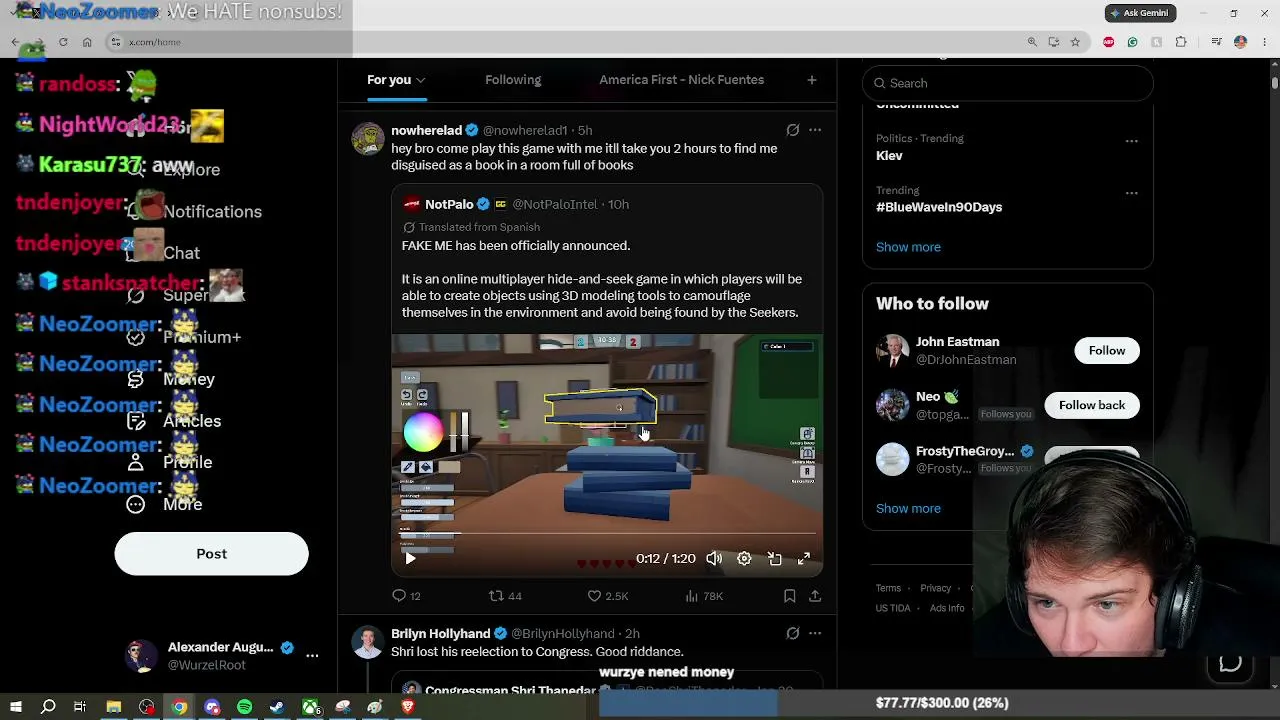Show more Who to follow suggestions

(x=908, y=508)
